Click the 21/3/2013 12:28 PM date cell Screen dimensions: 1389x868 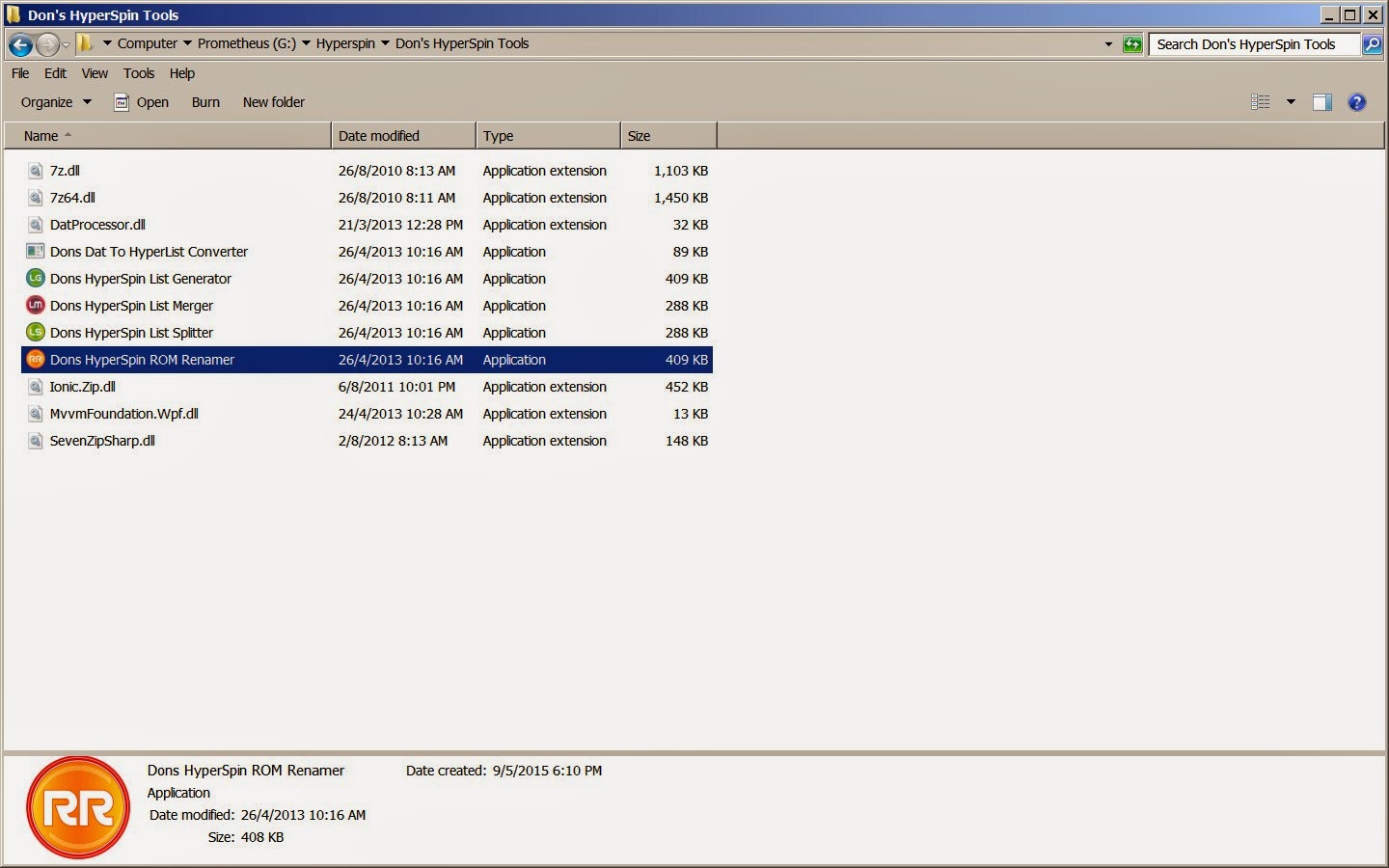tap(400, 225)
